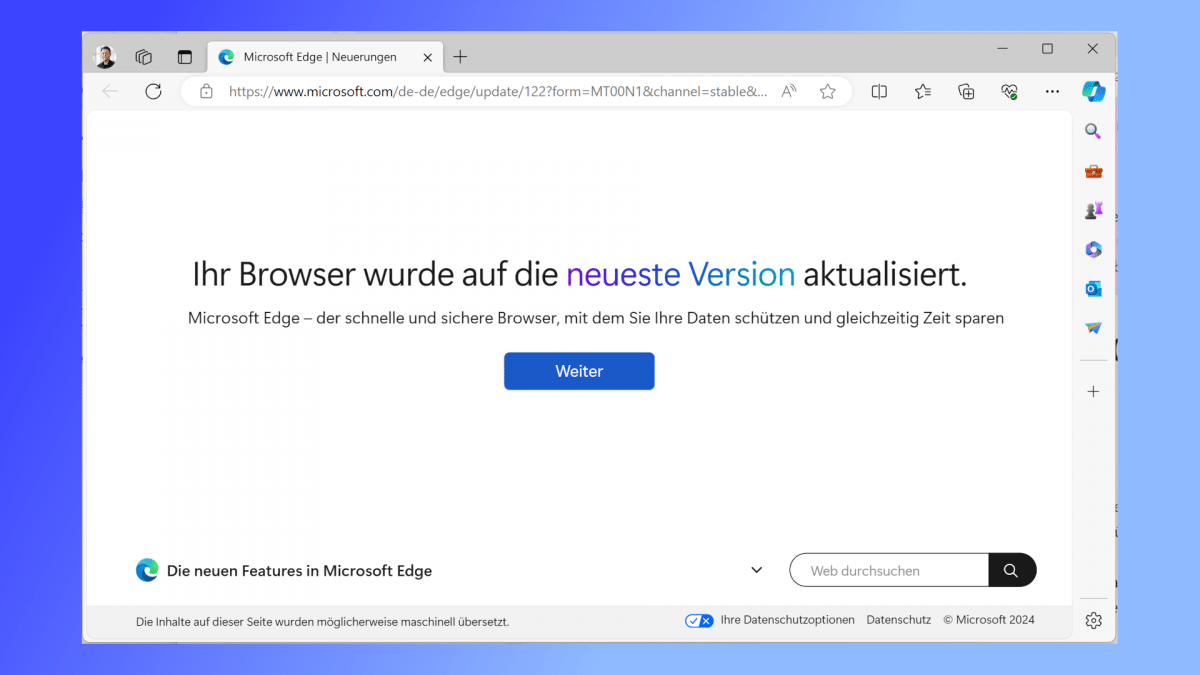This screenshot has width=1200, height=675.
Task: Open the Datenschutz link
Action: point(898,619)
